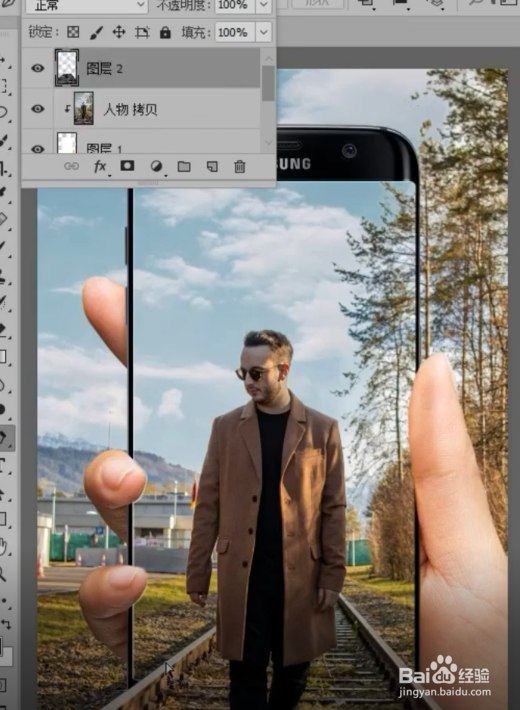Screen dimensions: 520x710
Task: Click the layers panel scrollbar thumb
Action: click(x=268, y=83)
